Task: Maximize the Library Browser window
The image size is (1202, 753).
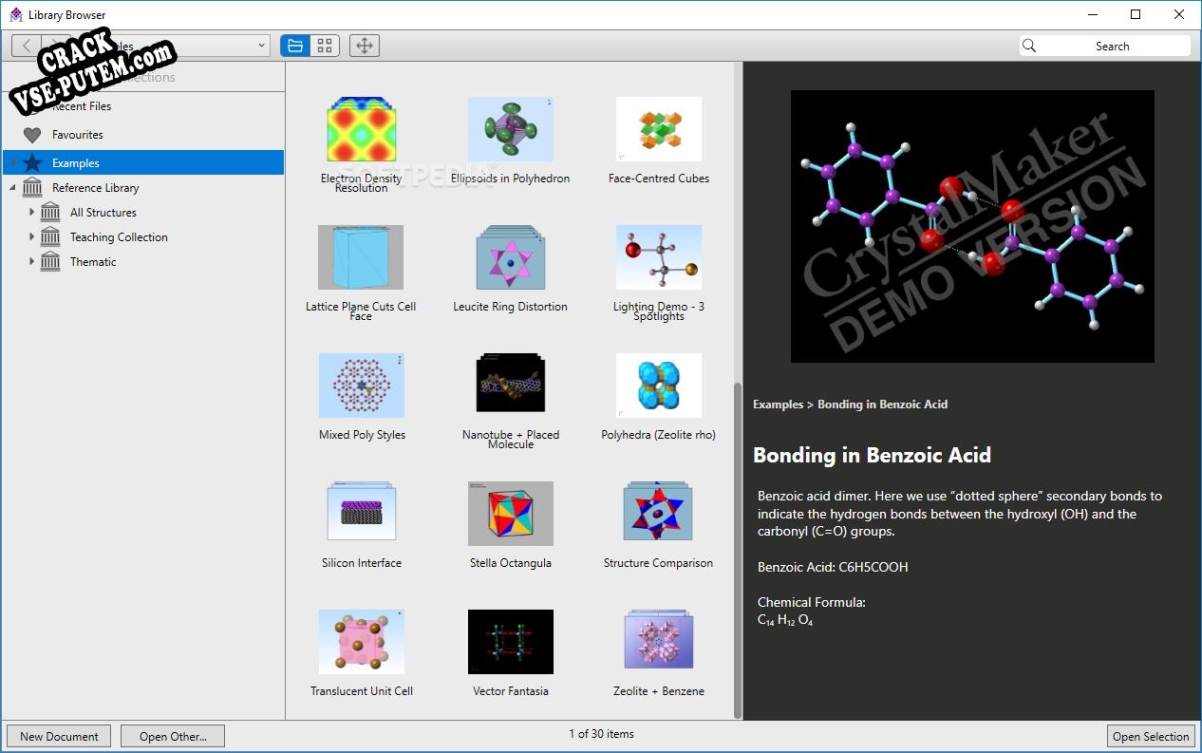Action: click(1135, 14)
